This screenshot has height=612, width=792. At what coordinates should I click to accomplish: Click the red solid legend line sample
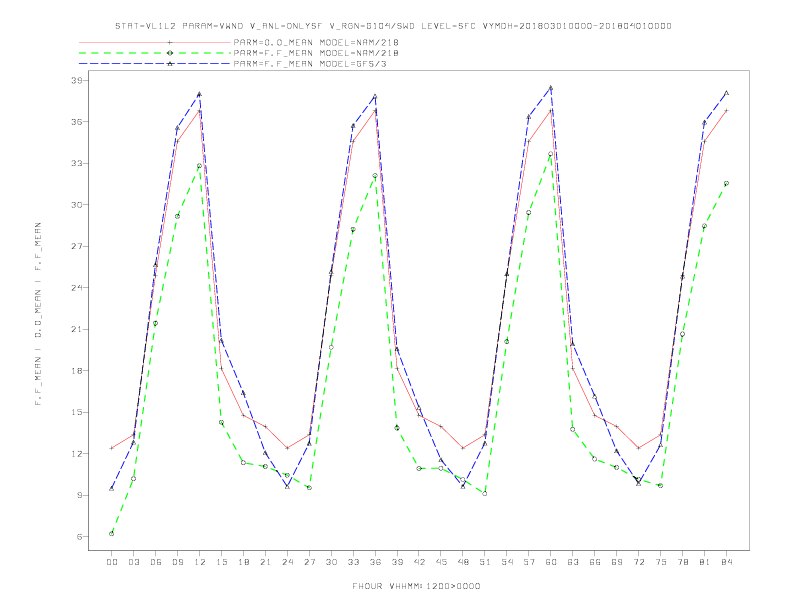tap(155, 42)
